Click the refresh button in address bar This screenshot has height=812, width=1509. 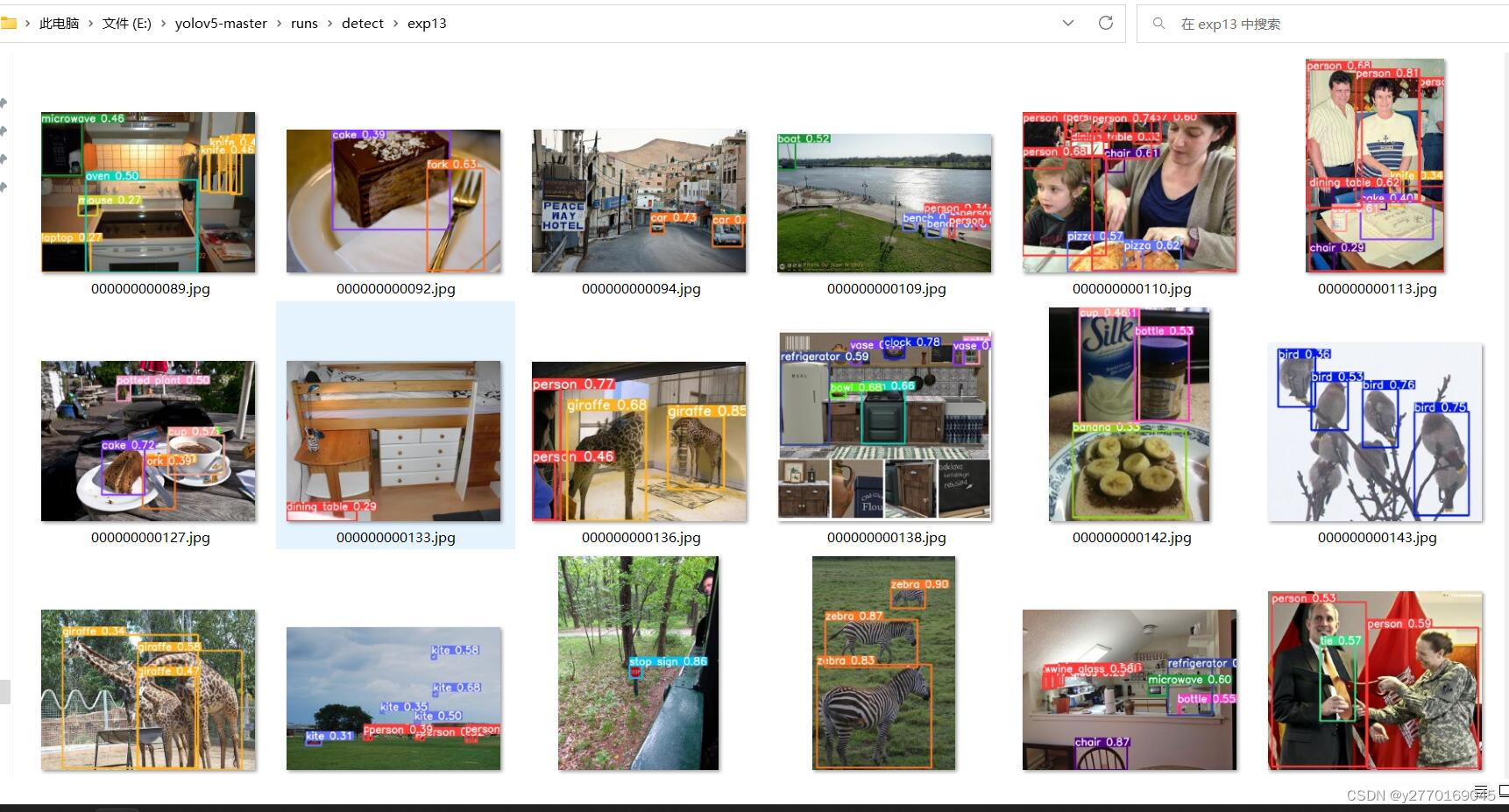(x=1105, y=24)
